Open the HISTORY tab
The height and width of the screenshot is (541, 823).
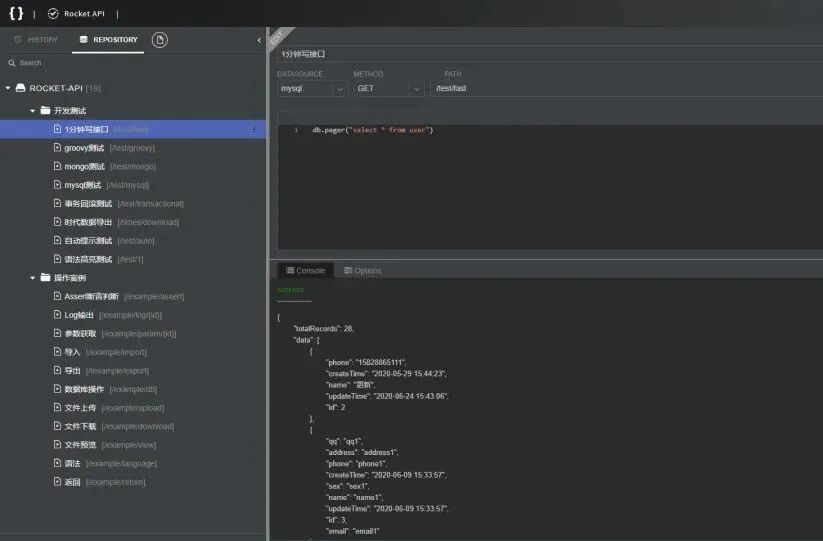point(36,40)
